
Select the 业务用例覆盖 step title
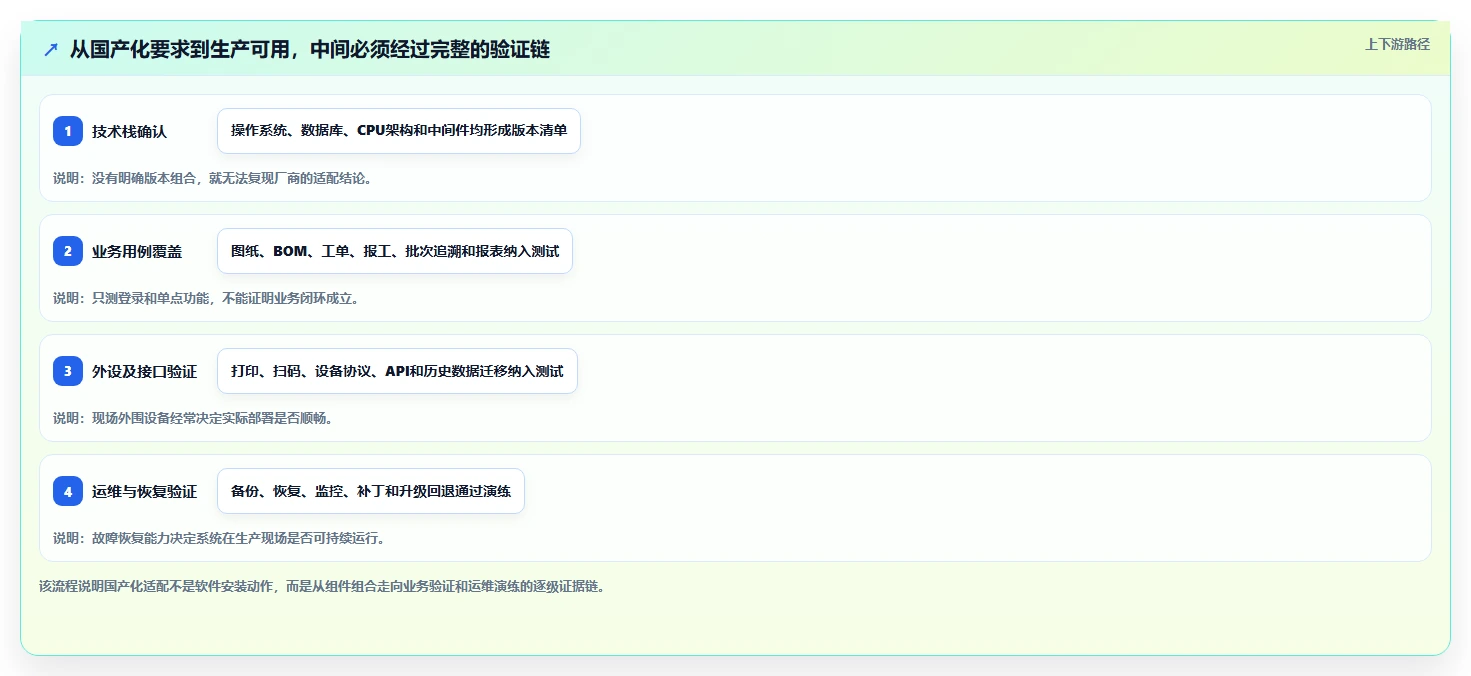click(137, 251)
